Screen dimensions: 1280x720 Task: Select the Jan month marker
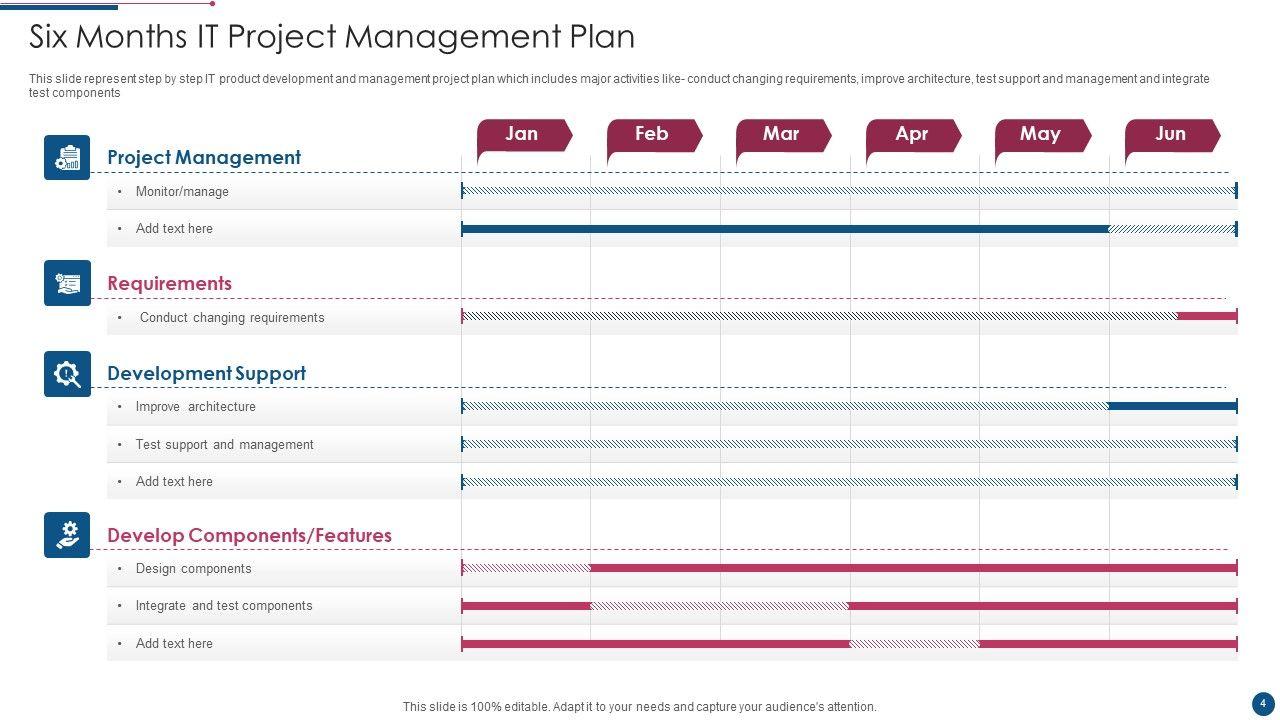point(522,135)
